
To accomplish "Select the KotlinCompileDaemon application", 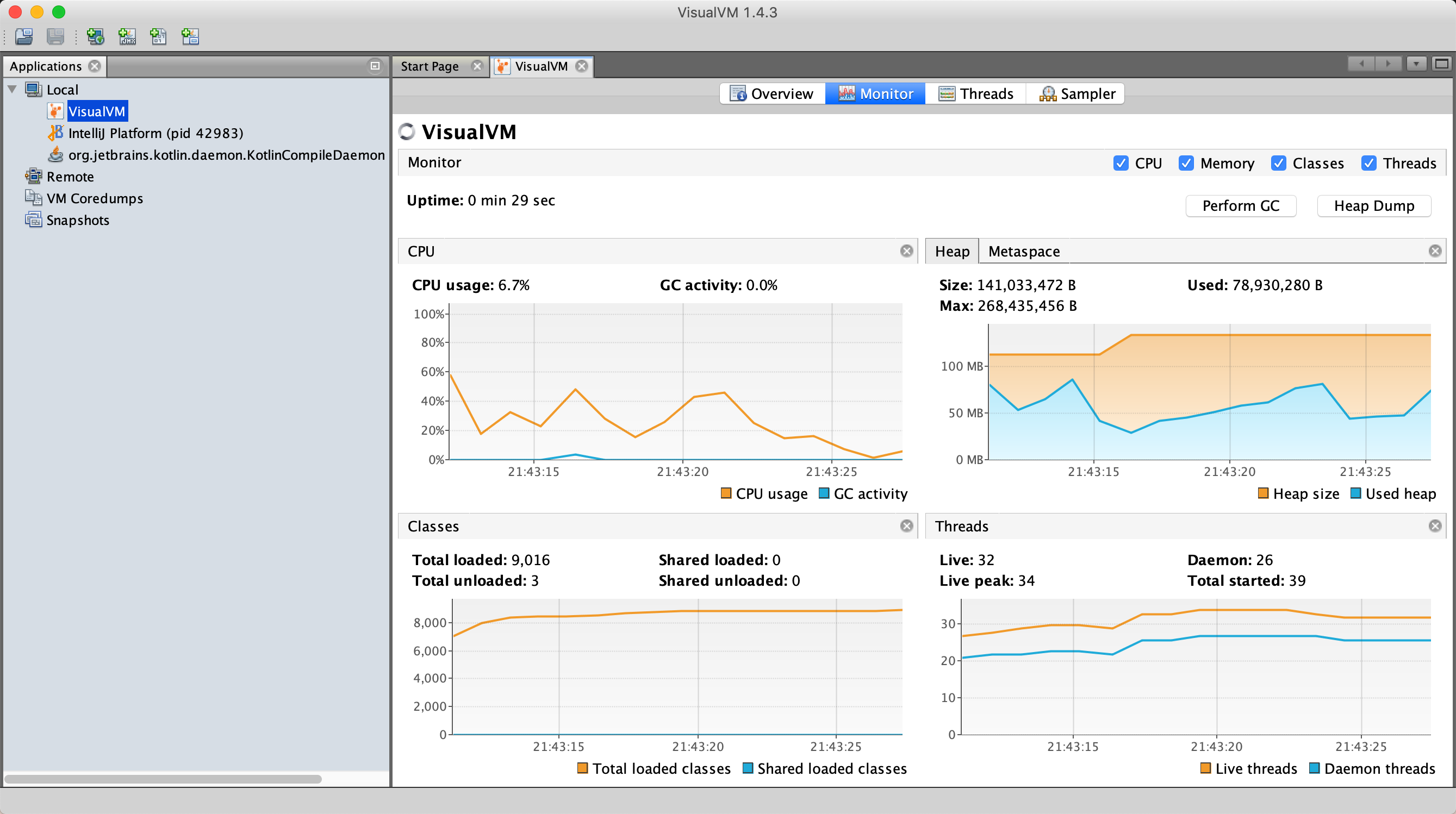I will [x=226, y=155].
